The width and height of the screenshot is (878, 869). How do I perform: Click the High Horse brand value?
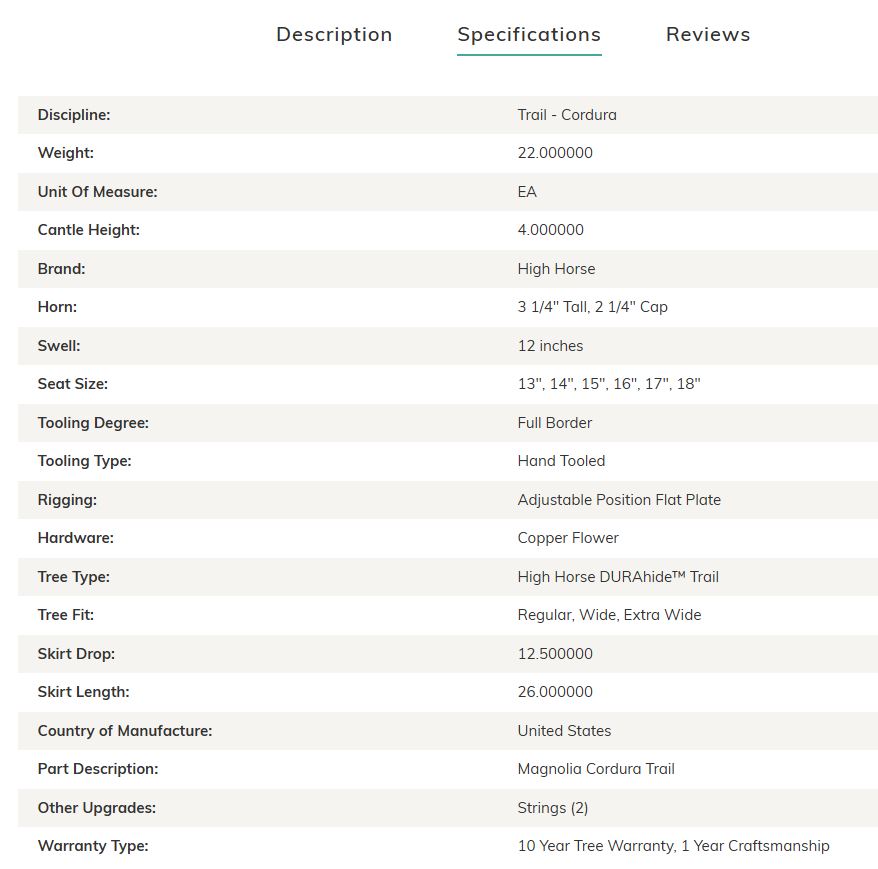pos(556,269)
